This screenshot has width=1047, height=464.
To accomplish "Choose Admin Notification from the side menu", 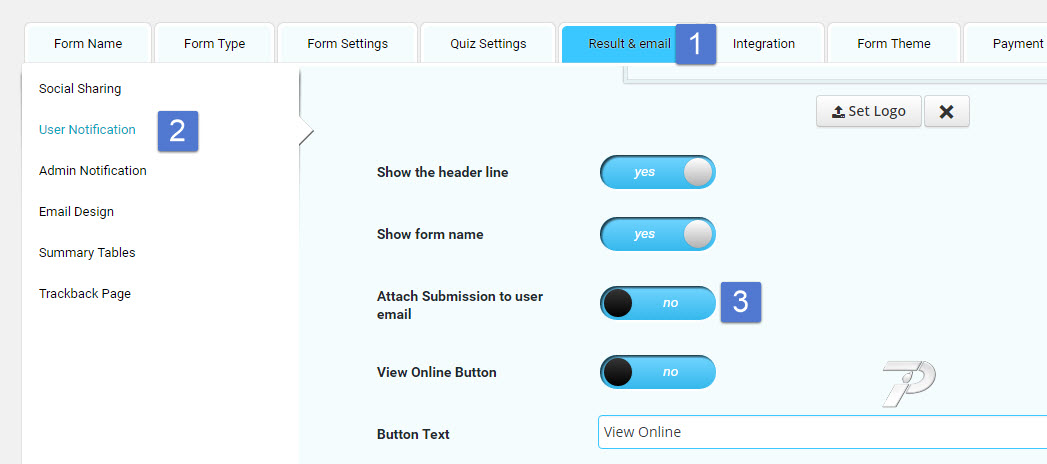I will 93,171.
